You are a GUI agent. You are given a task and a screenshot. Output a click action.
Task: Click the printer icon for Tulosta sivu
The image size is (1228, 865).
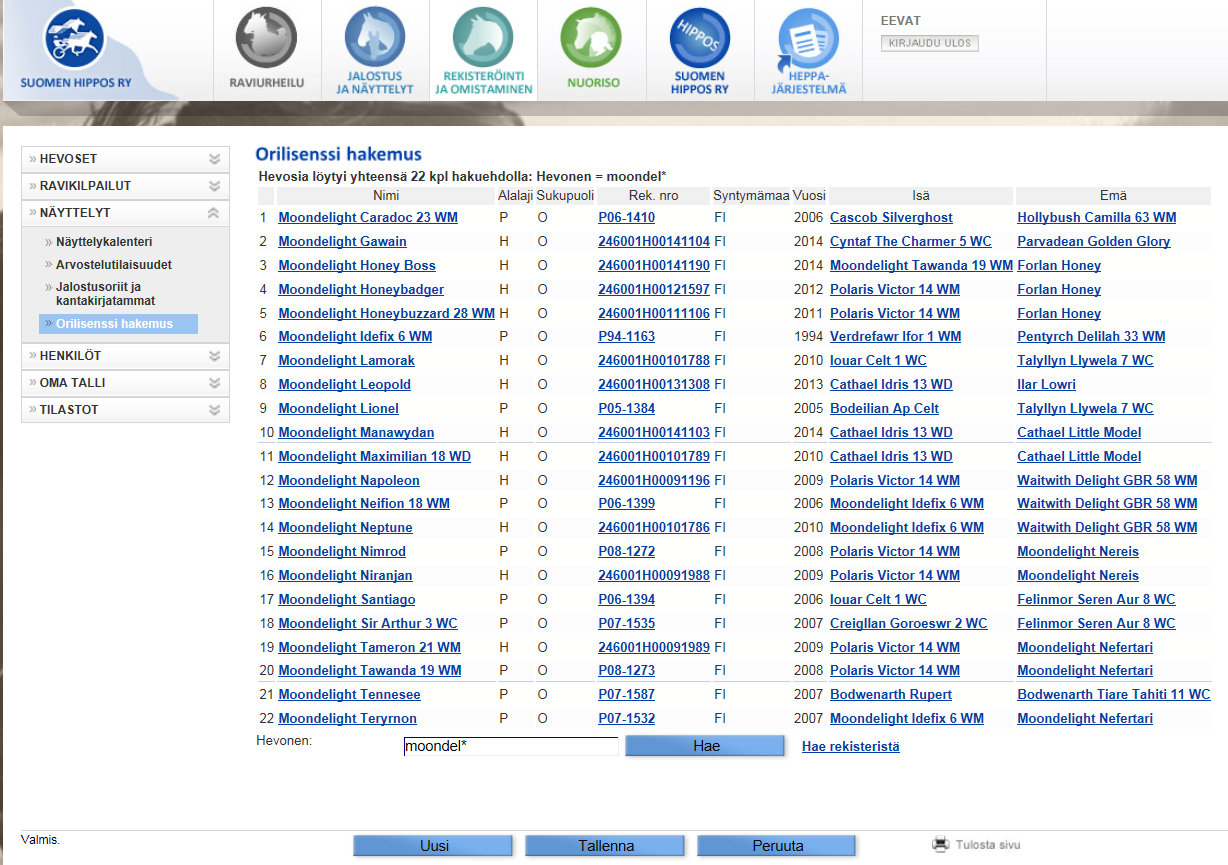point(941,845)
